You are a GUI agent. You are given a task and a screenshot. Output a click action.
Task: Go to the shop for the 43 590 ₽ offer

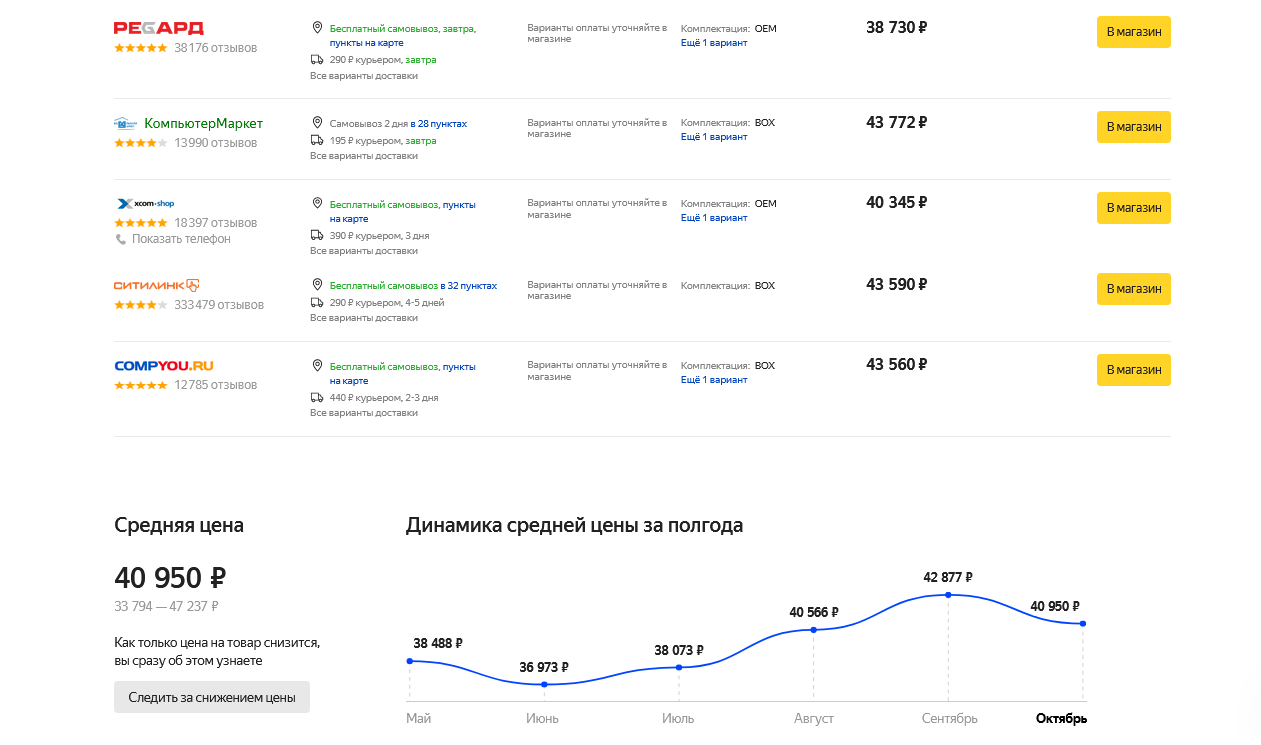click(x=1133, y=289)
